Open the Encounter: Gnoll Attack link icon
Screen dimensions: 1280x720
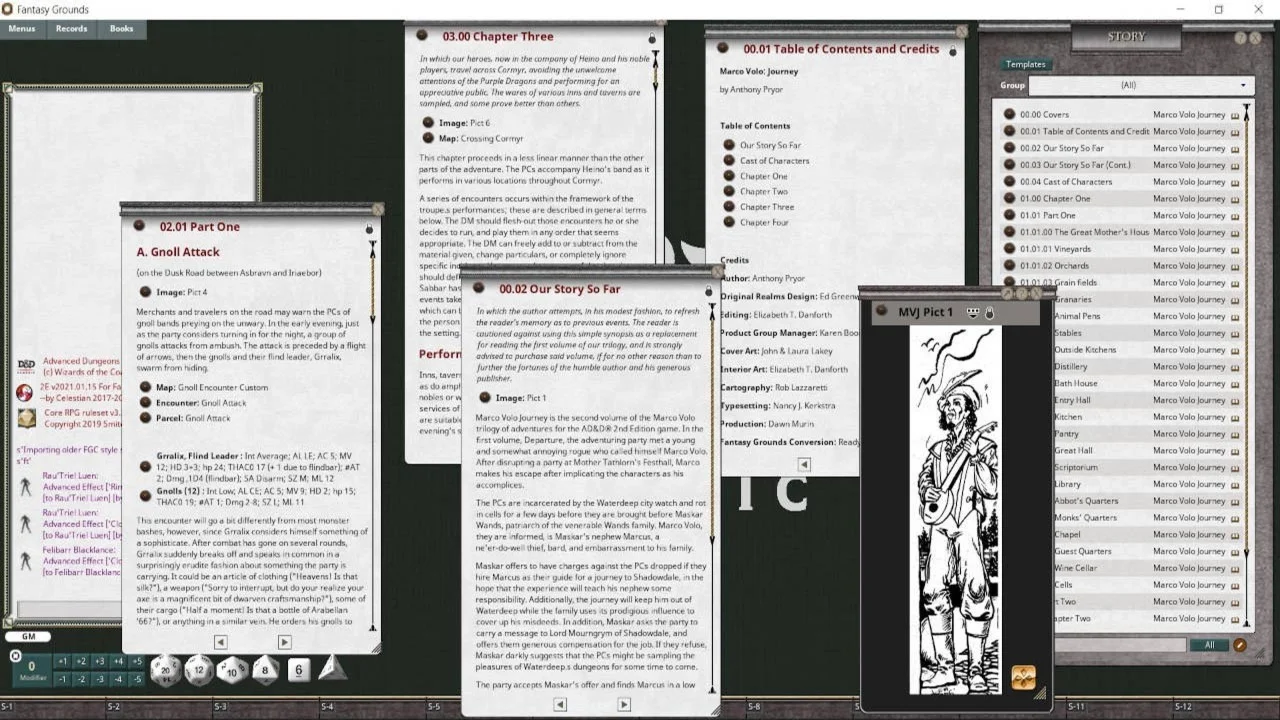point(145,403)
